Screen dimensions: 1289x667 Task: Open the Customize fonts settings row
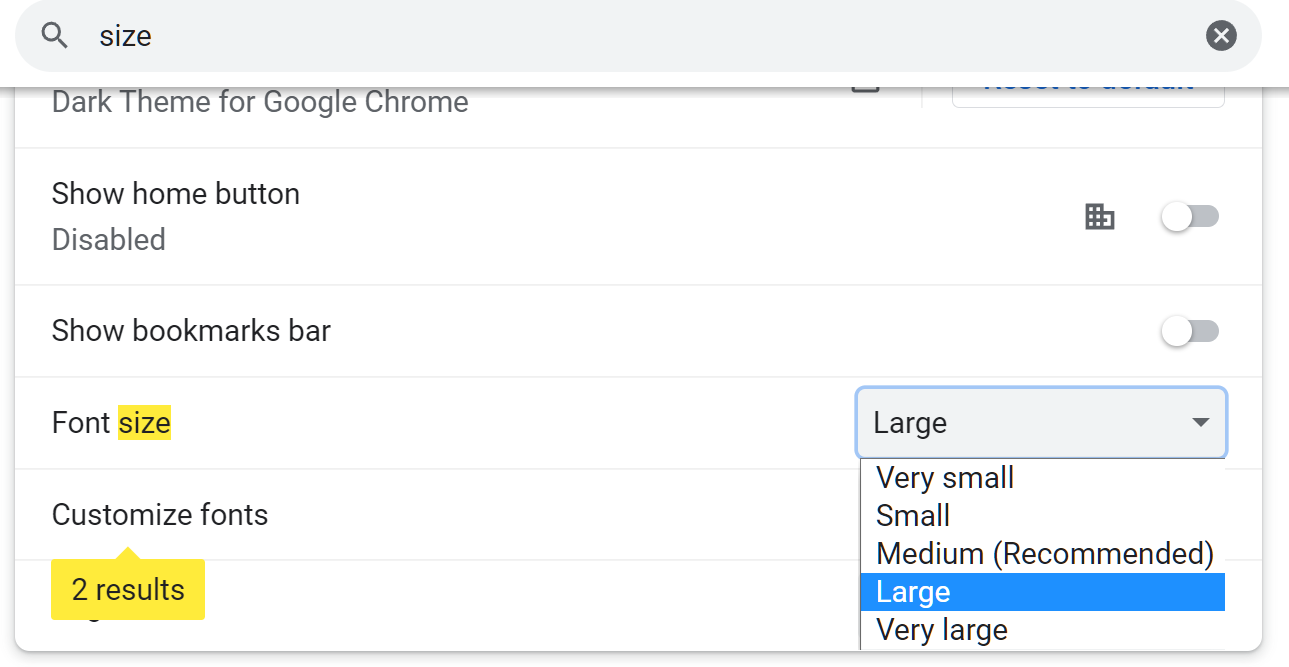click(x=160, y=515)
